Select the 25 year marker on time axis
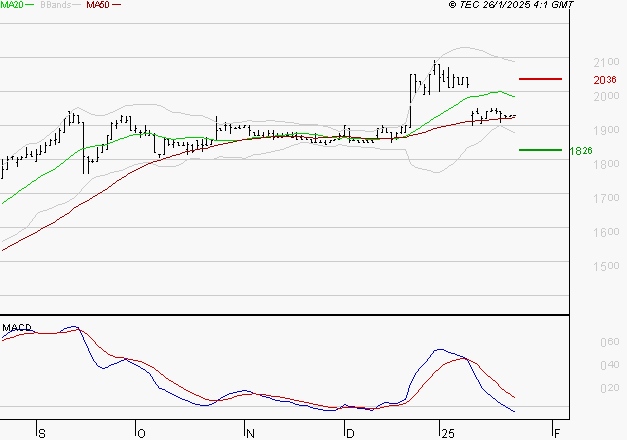This screenshot has height=440, width=627. [x=446, y=433]
